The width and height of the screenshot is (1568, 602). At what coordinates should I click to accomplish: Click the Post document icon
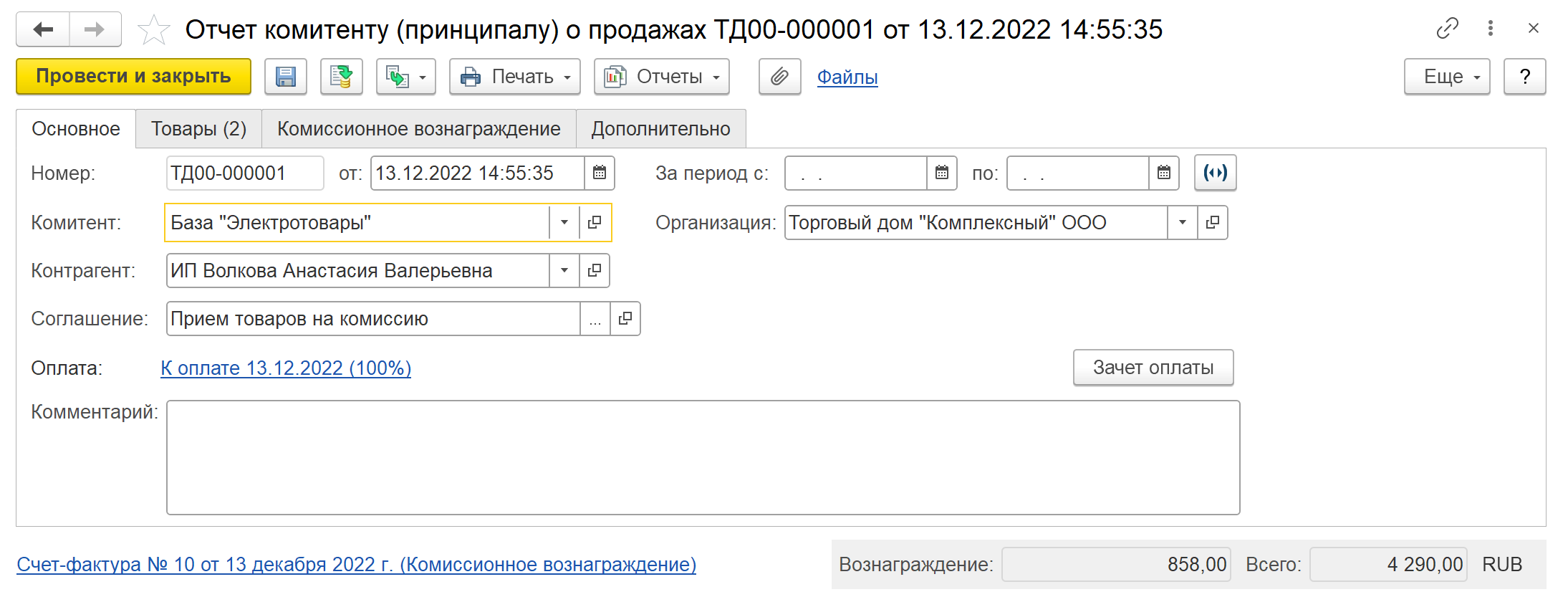coord(341,77)
